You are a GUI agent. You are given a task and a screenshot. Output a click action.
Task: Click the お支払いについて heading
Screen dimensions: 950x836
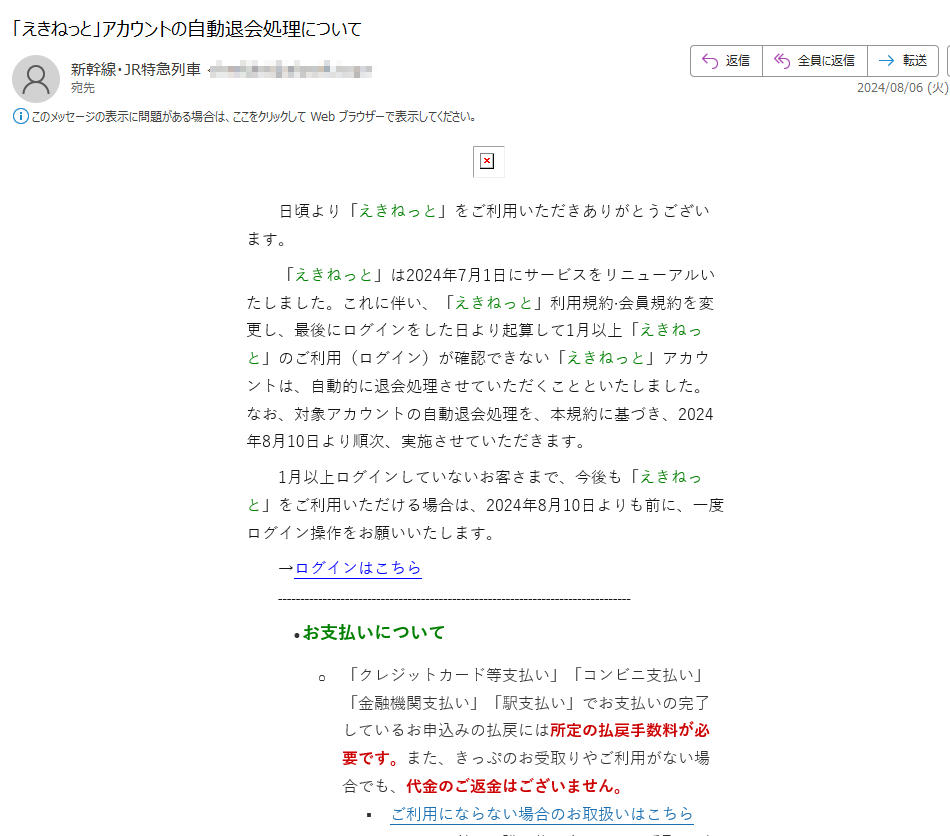[x=374, y=632]
